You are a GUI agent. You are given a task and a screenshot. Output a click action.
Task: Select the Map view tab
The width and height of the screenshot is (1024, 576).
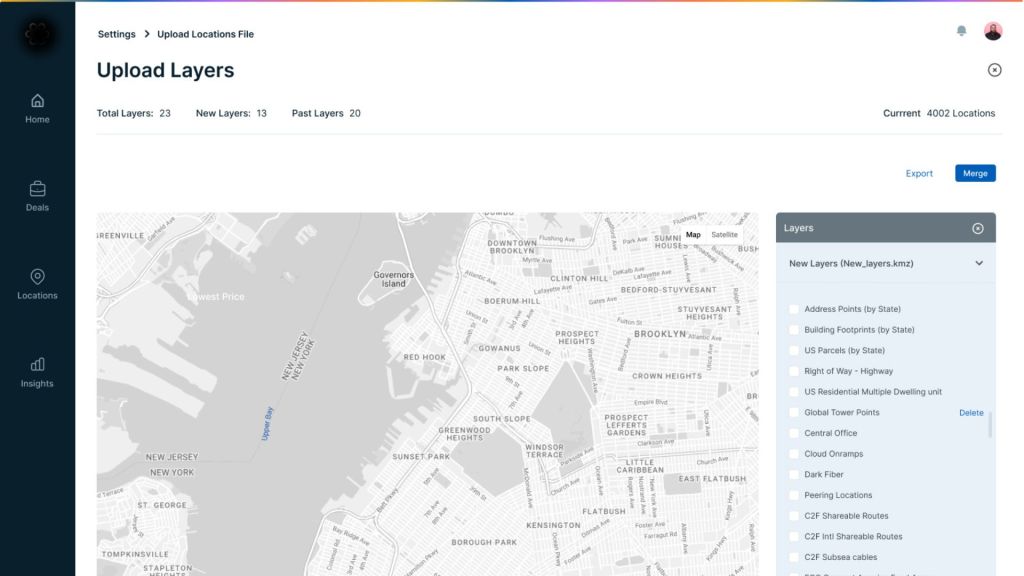693,235
